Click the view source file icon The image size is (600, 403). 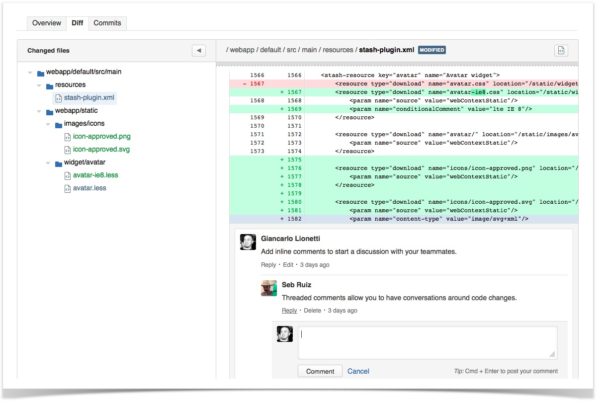pyautogui.click(x=561, y=50)
